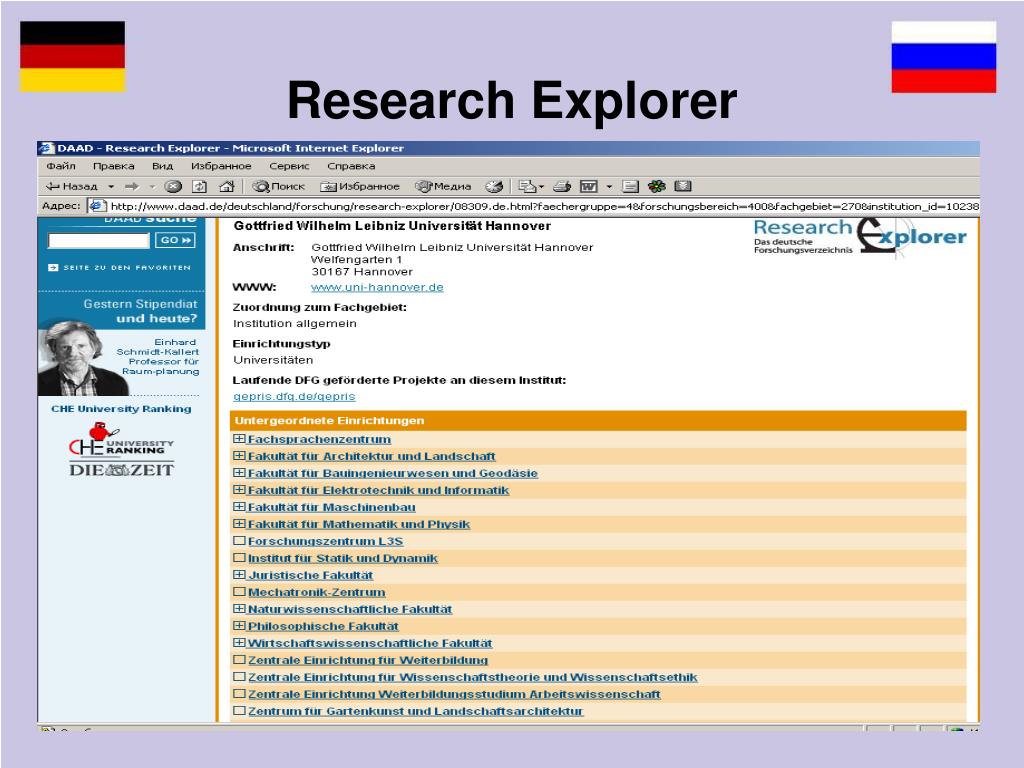The height and width of the screenshot is (768, 1024).
Task: Click the ICQ flower icon
Action: click(x=656, y=186)
